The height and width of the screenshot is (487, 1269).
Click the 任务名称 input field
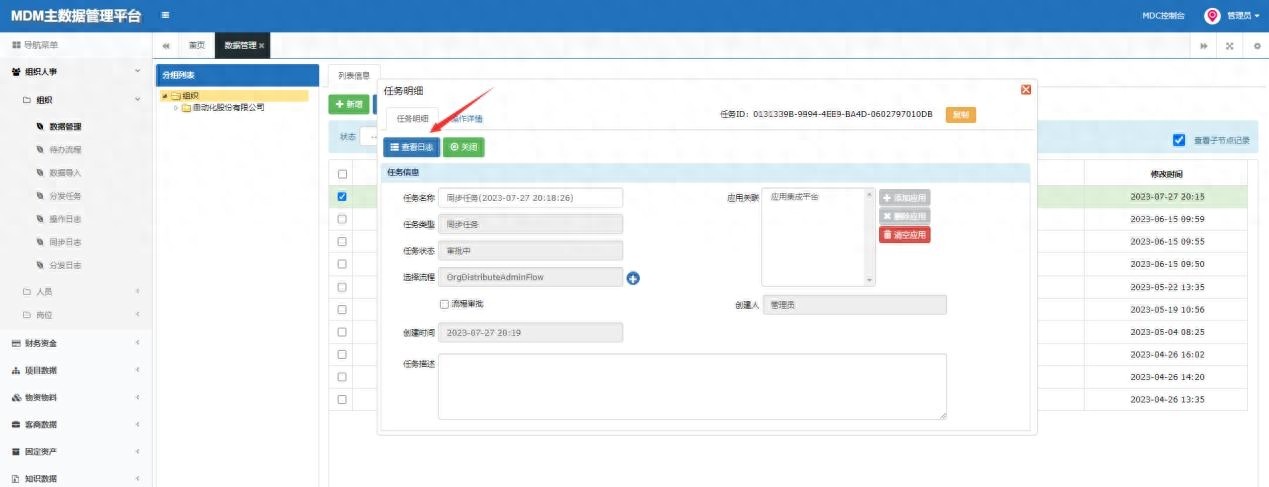(530, 198)
